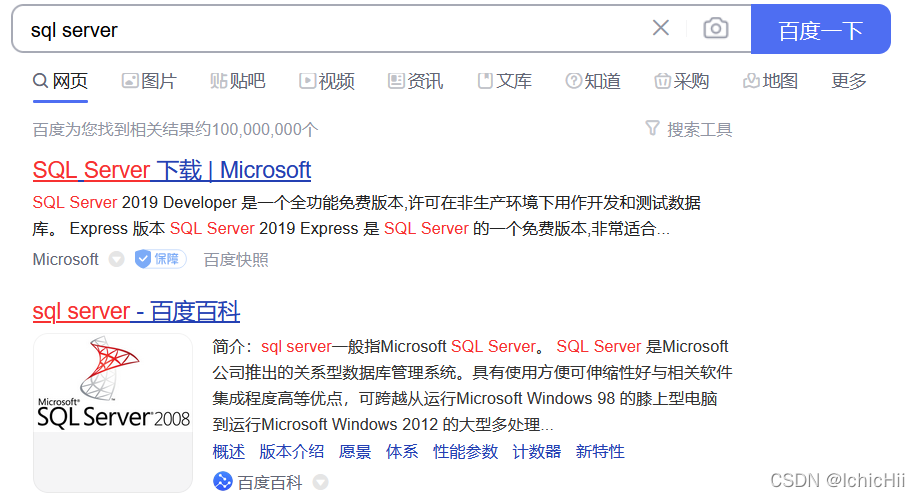Go to the 文库 tab
This screenshot has height=497, width=920.
505,81
